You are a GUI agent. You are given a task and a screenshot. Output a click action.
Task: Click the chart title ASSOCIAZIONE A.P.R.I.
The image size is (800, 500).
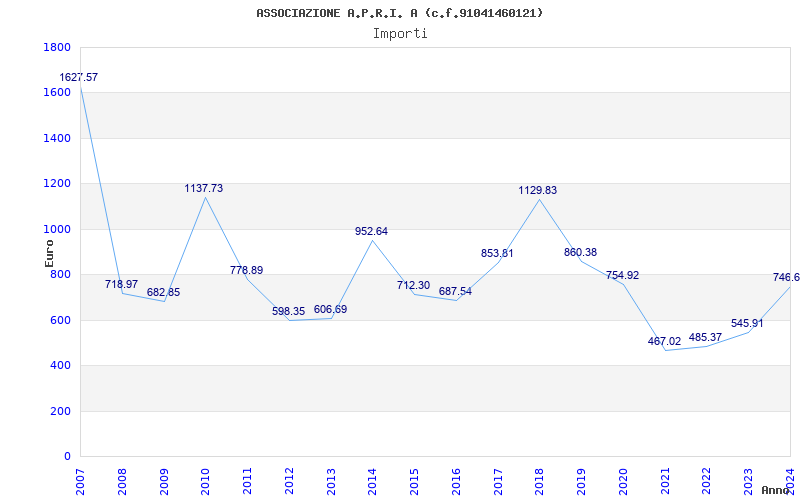pyautogui.click(x=400, y=13)
